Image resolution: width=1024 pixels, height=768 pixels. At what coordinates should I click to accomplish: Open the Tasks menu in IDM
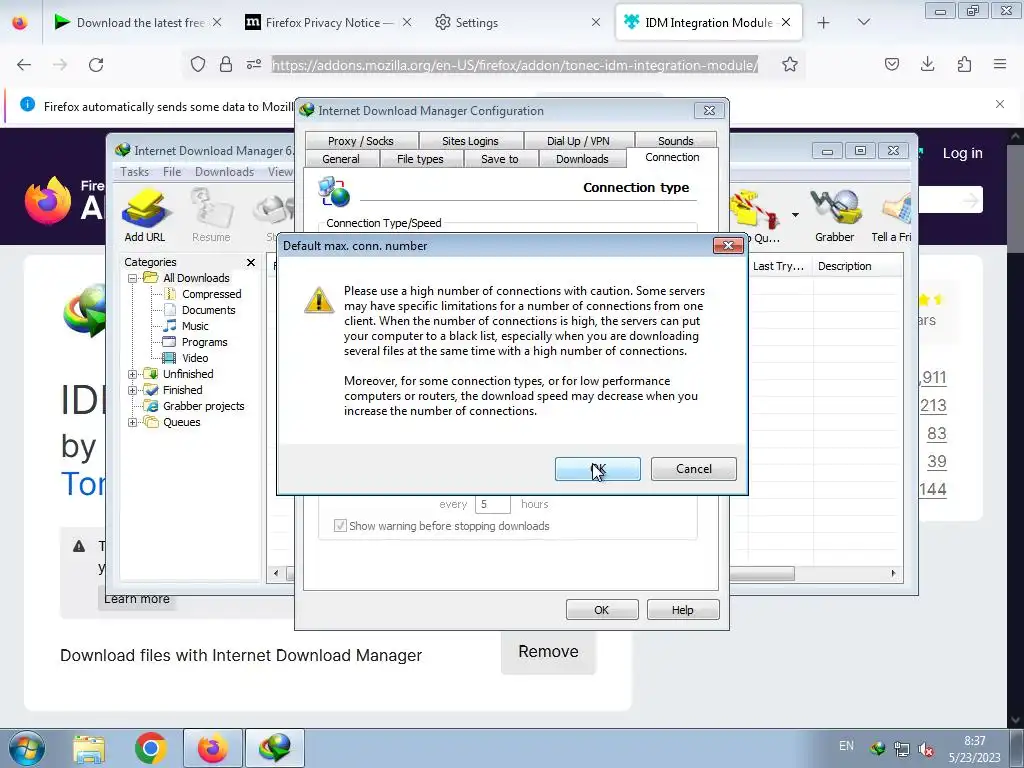point(135,172)
